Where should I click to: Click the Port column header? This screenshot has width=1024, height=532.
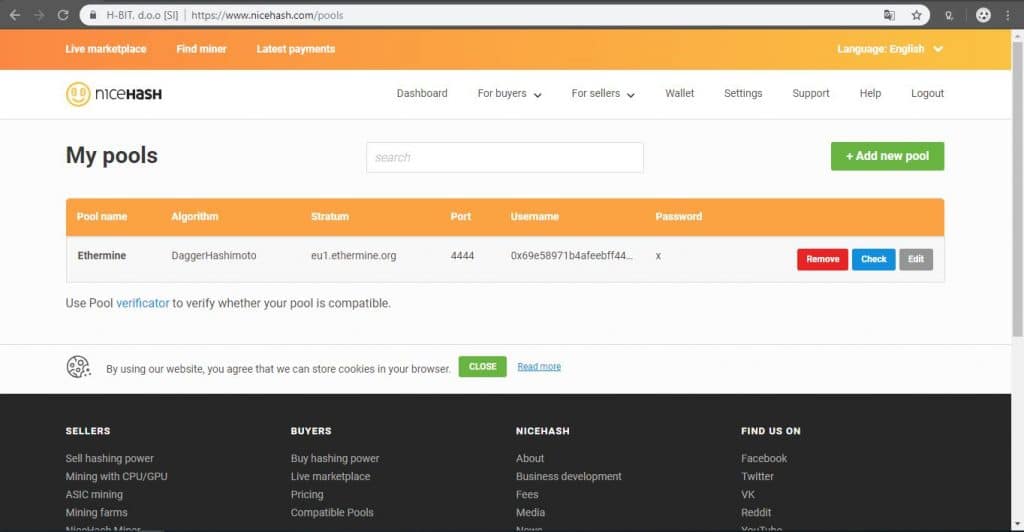point(460,217)
